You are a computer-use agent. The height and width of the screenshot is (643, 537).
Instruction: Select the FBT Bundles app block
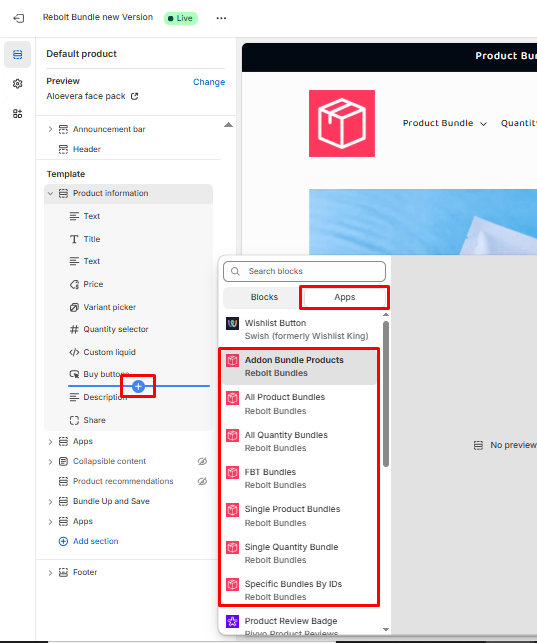(x=299, y=479)
